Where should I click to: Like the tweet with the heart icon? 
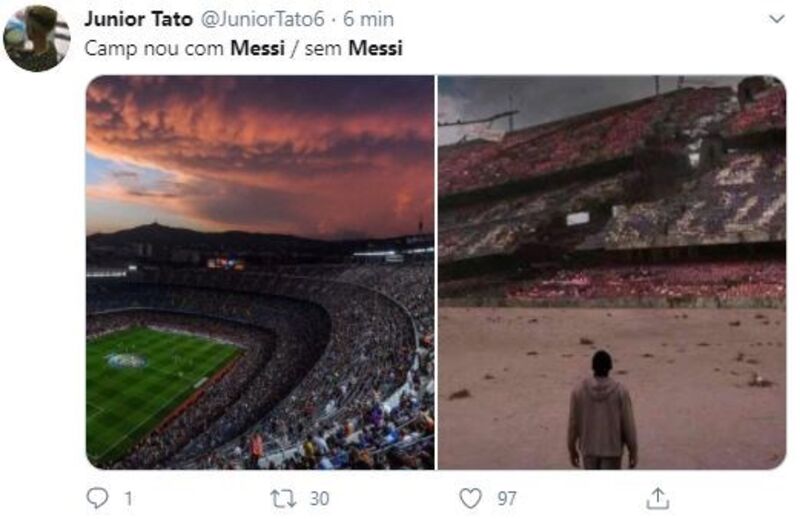point(470,498)
